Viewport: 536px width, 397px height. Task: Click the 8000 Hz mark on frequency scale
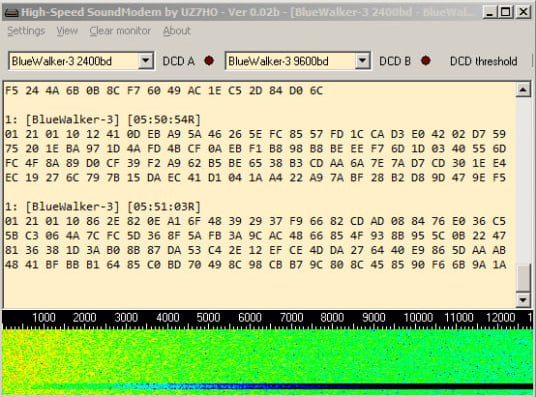pos(332,318)
